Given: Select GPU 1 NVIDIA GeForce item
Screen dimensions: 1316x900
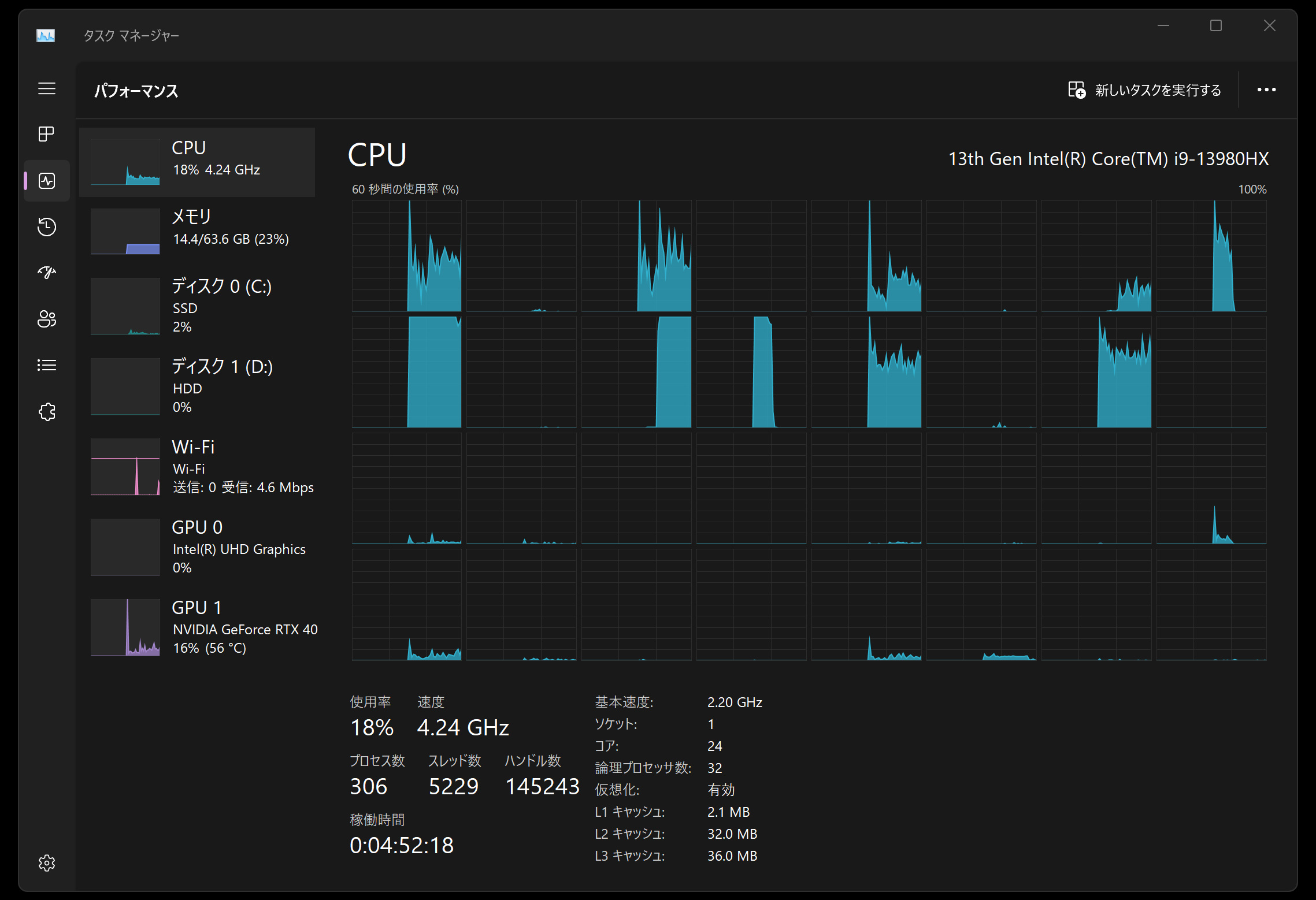Looking at the screenshot, I should click(x=197, y=627).
